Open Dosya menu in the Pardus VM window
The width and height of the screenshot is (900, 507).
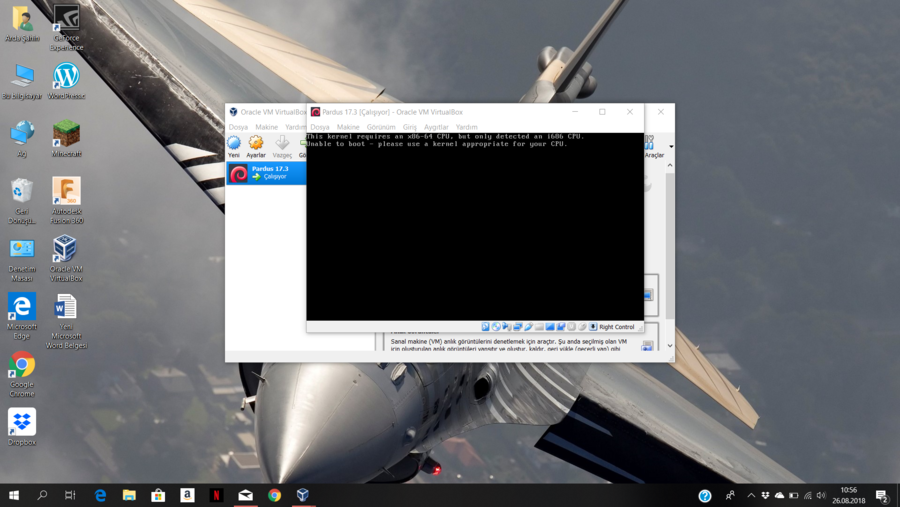320,127
